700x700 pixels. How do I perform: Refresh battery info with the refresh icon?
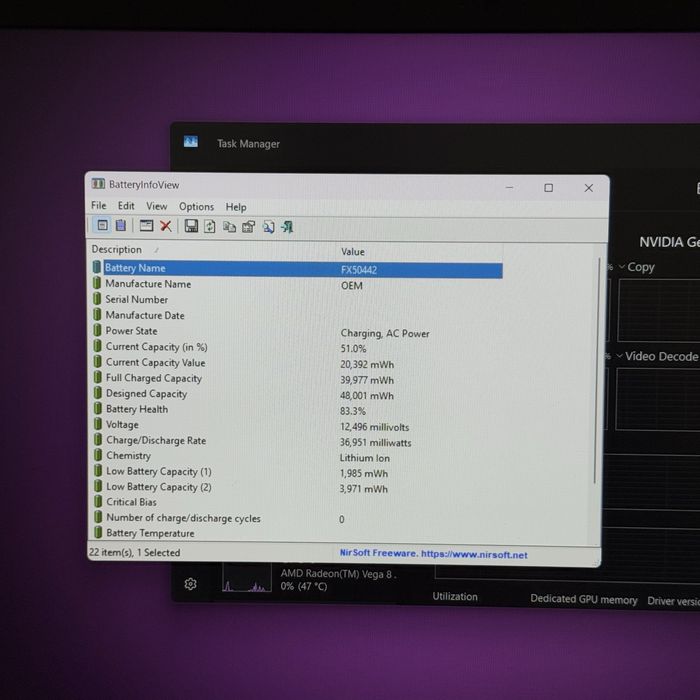coord(210,226)
